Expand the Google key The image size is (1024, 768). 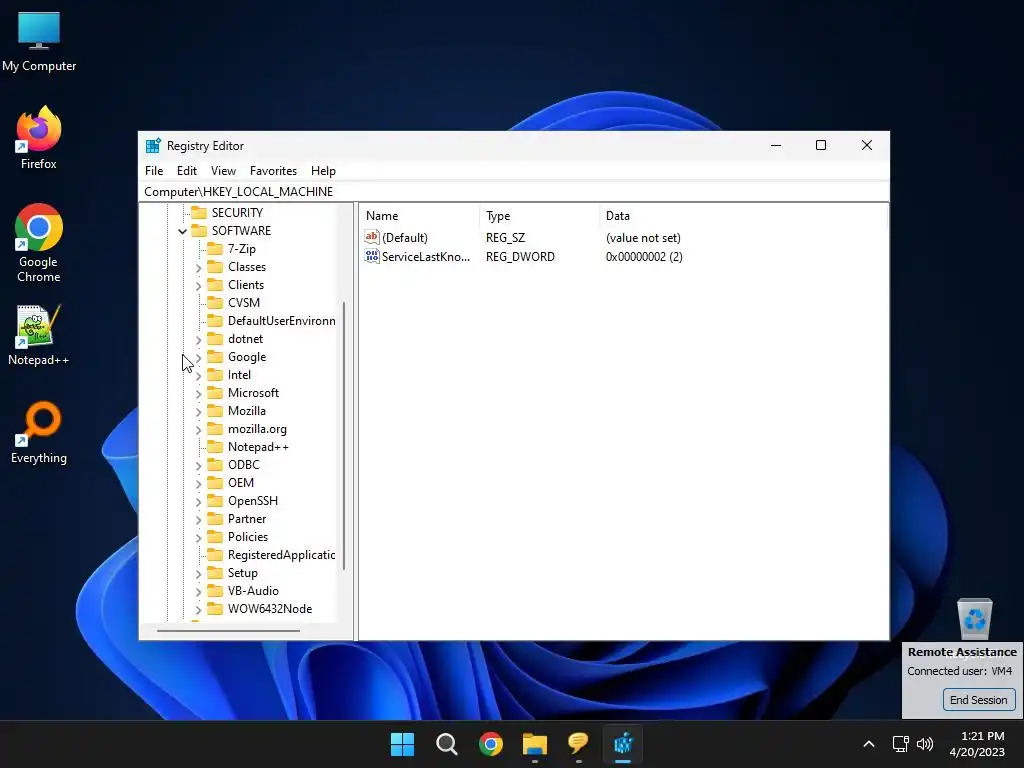tap(199, 357)
